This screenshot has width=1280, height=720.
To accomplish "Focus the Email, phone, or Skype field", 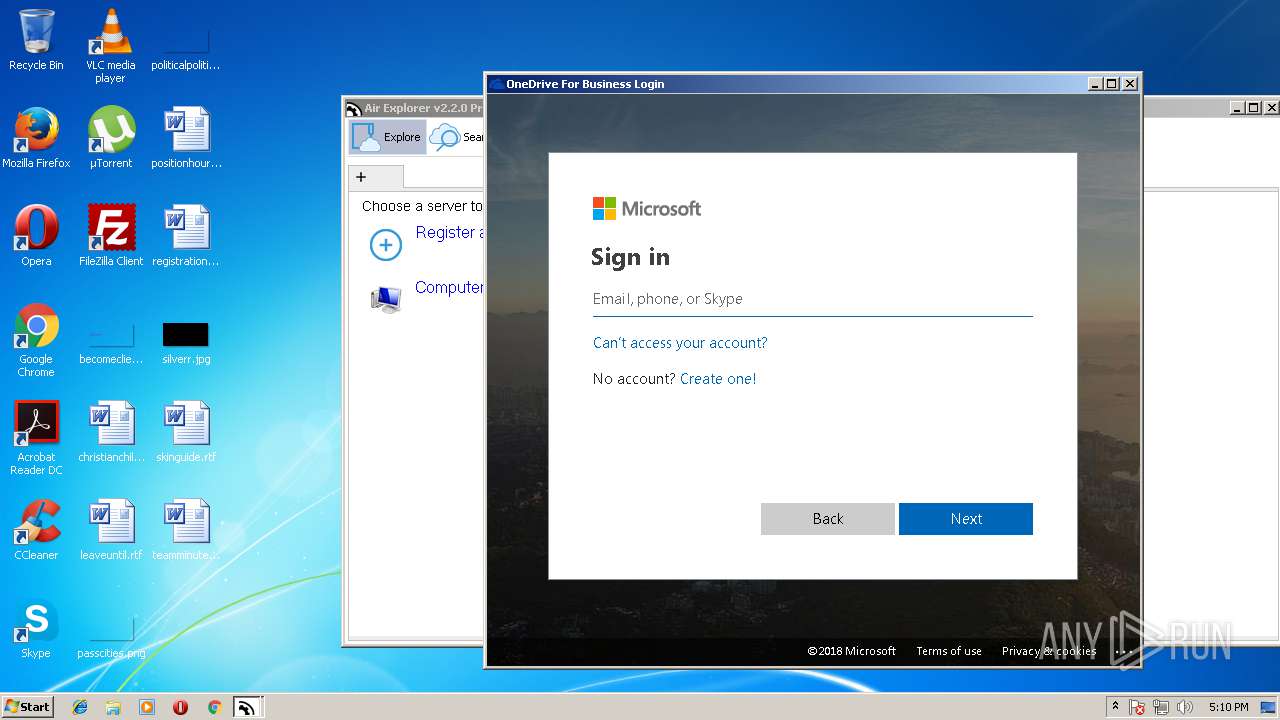I will pos(812,299).
